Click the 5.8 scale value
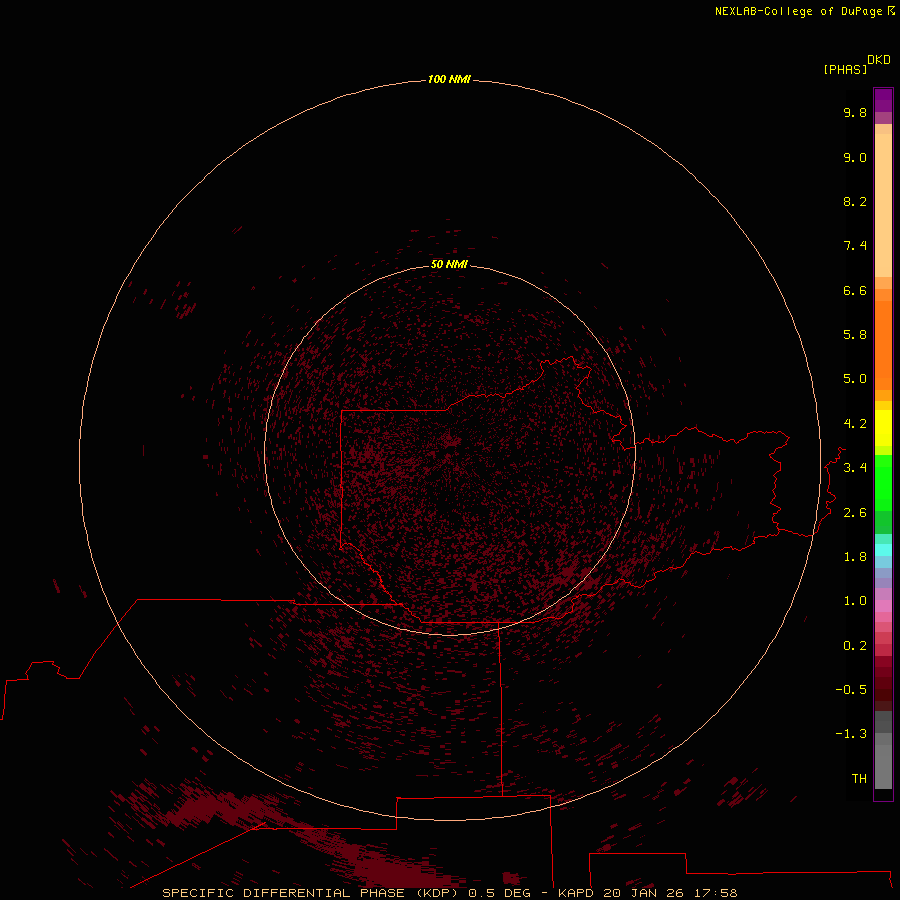 [x=855, y=335]
